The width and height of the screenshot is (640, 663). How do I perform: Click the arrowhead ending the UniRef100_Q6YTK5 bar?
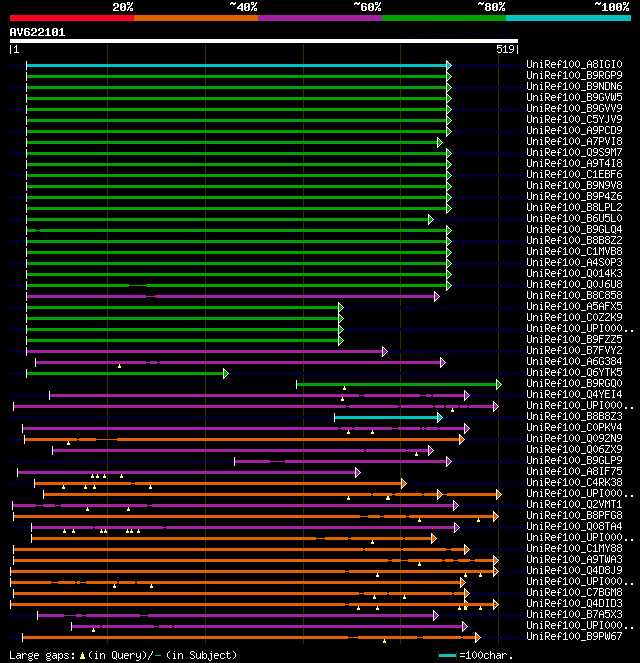coord(226,373)
